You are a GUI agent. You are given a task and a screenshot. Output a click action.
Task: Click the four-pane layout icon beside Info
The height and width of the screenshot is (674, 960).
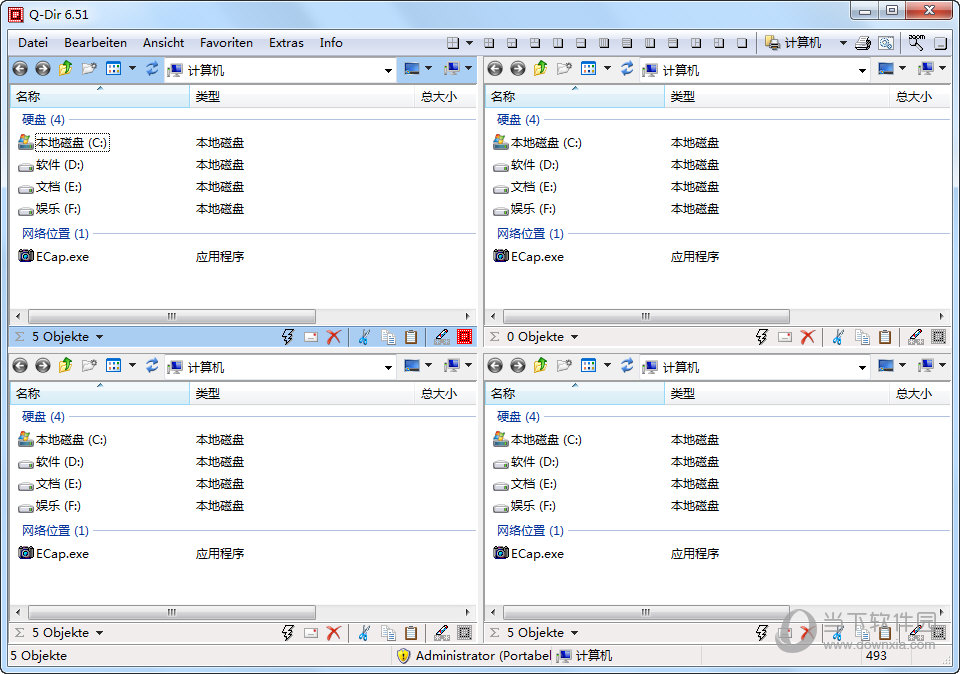point(453,43)
